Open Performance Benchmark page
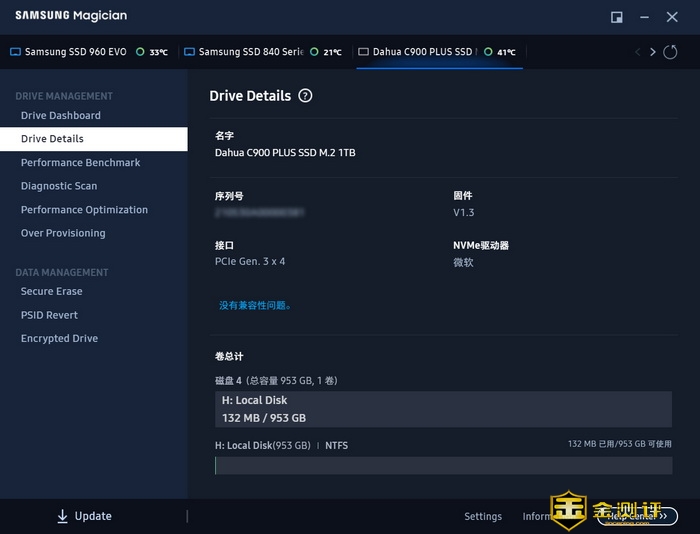700x534 pixels. tap(81, 162)
